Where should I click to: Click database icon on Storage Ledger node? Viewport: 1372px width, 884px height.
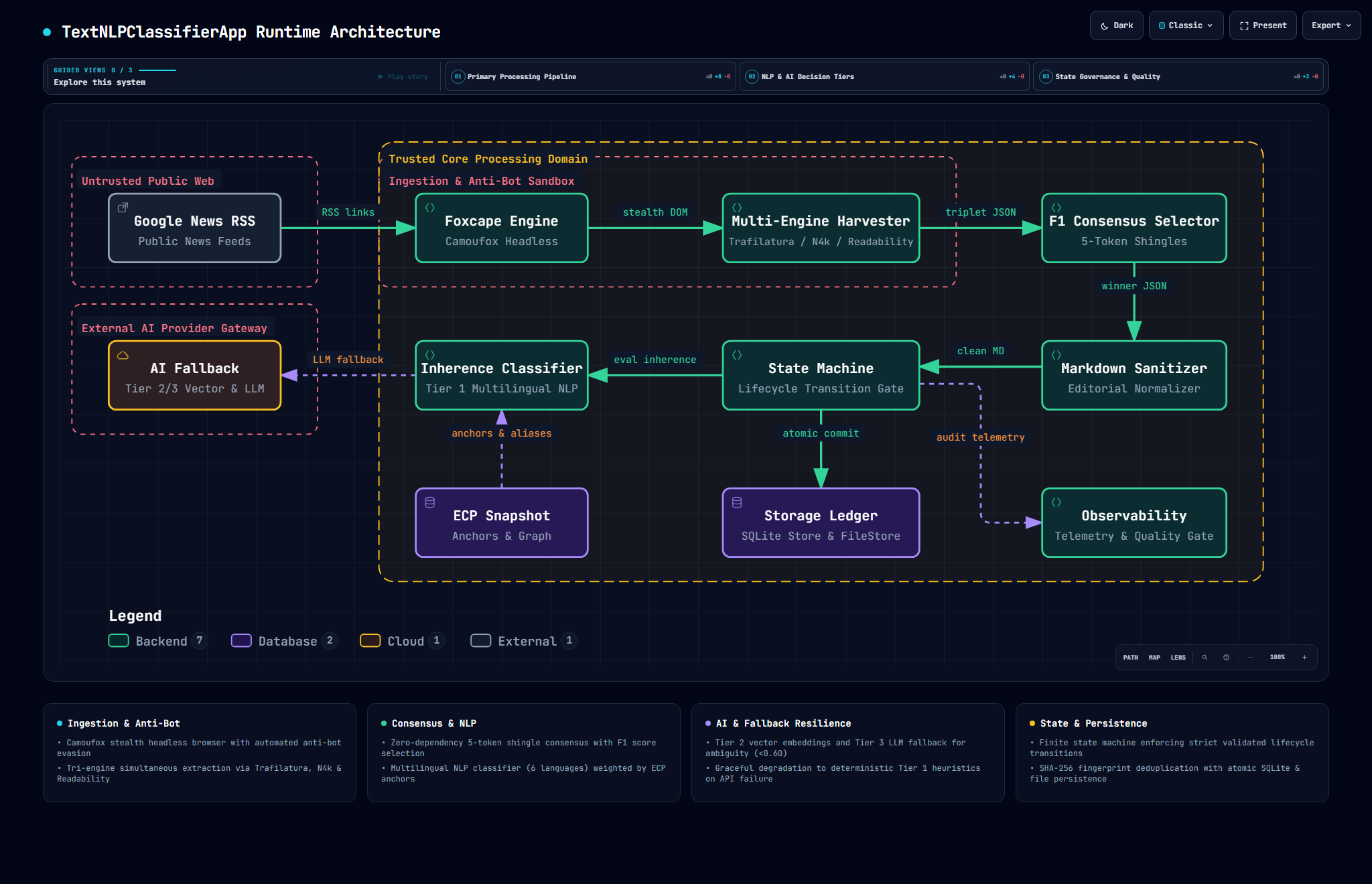coord(737,502)
